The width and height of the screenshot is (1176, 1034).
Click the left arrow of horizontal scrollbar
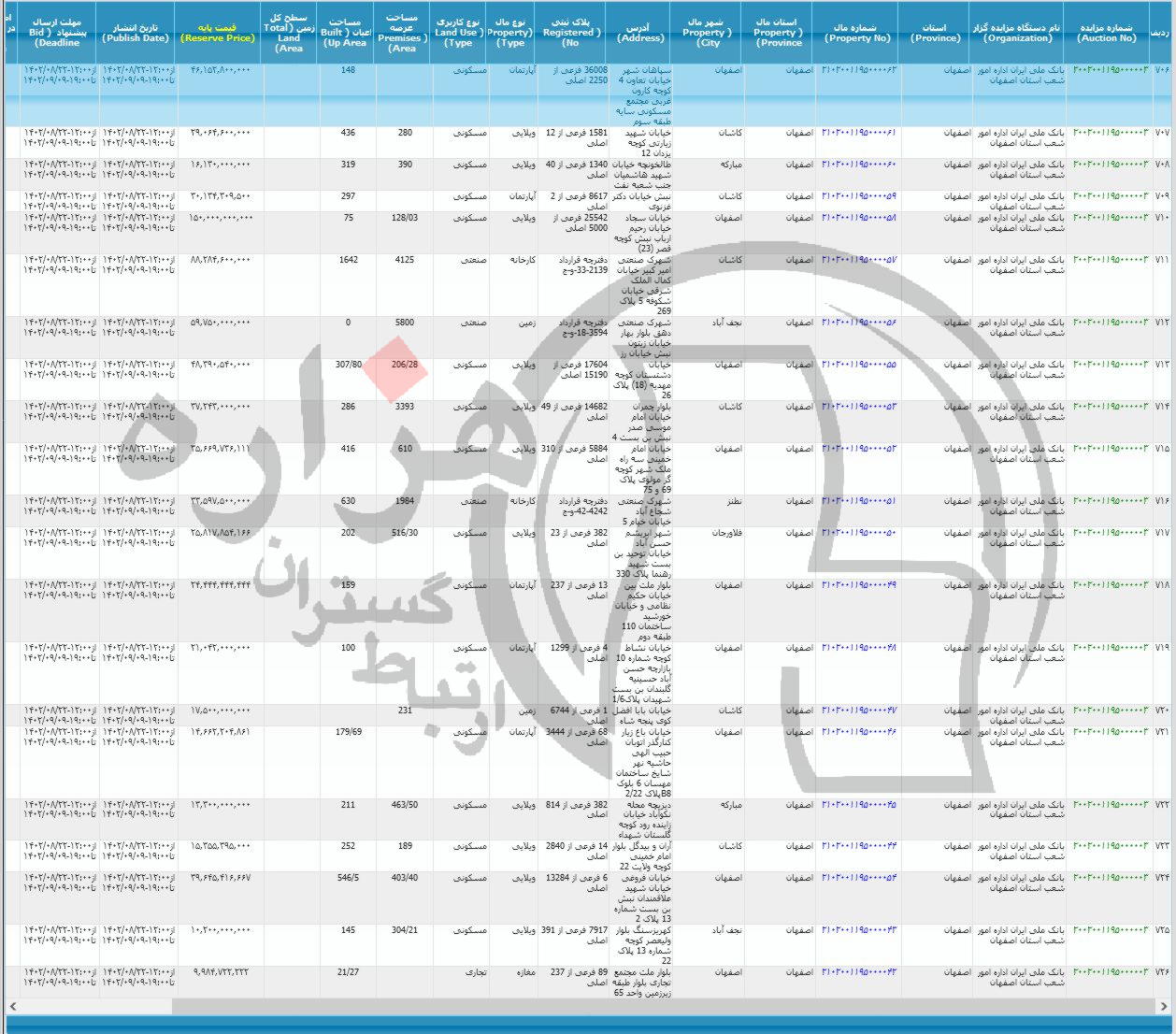[12, 1006]
